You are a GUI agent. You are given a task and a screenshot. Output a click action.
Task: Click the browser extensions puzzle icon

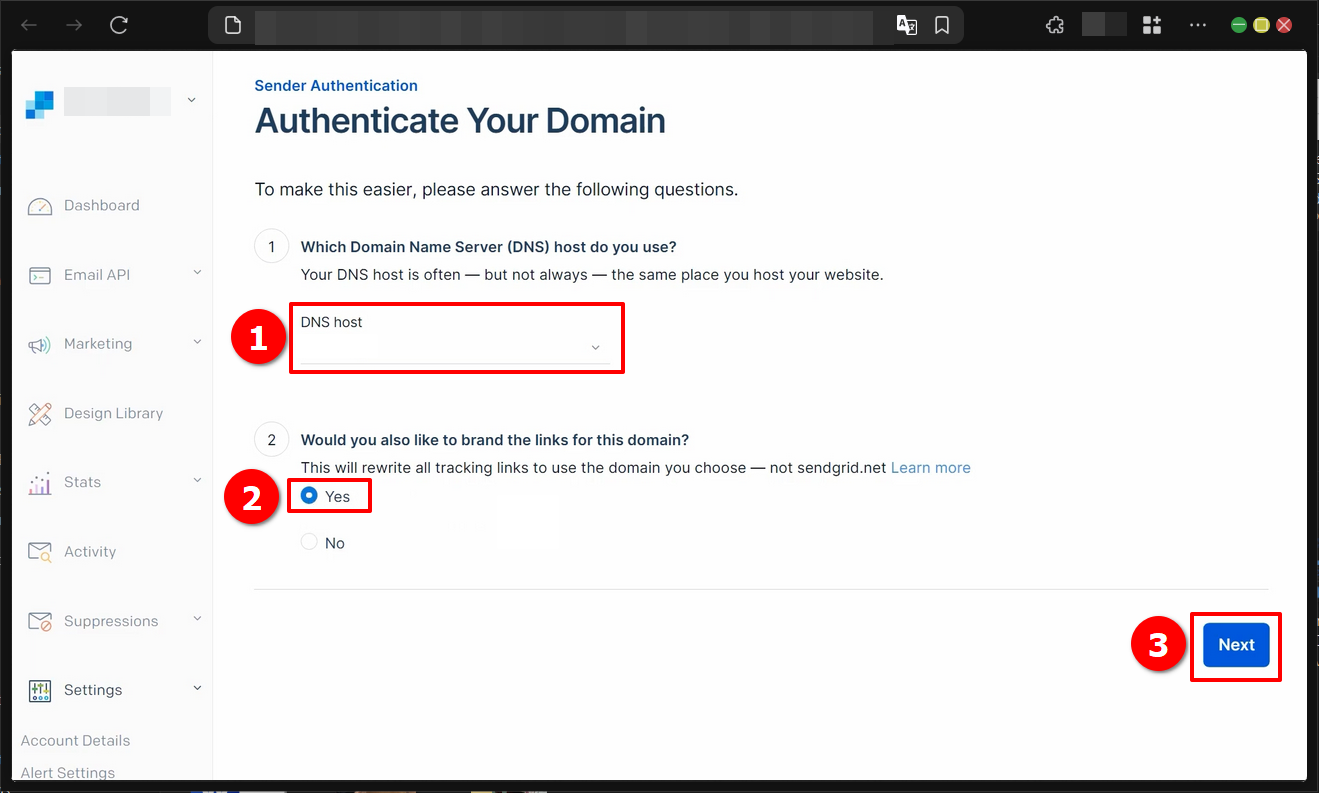[1054, 24]
